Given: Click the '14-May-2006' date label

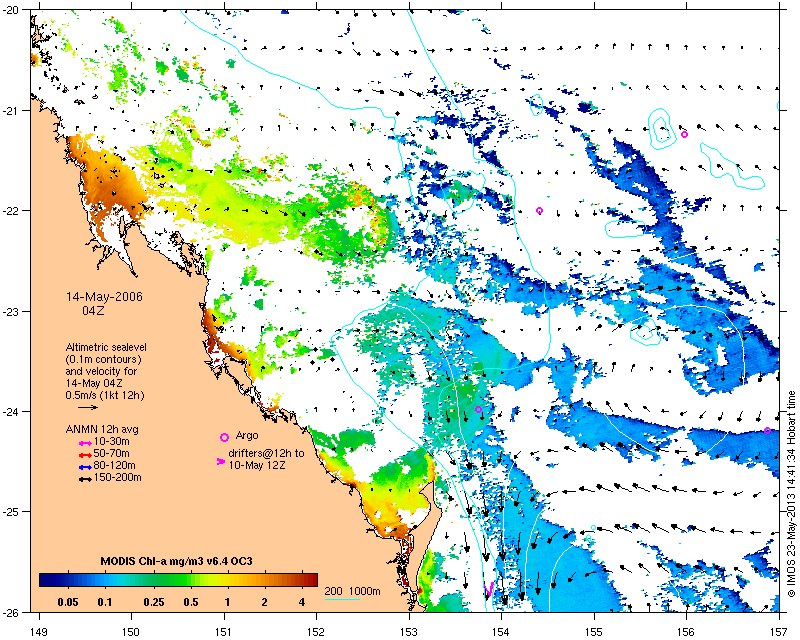Looking at the screenshot, I should click(104, 297).
